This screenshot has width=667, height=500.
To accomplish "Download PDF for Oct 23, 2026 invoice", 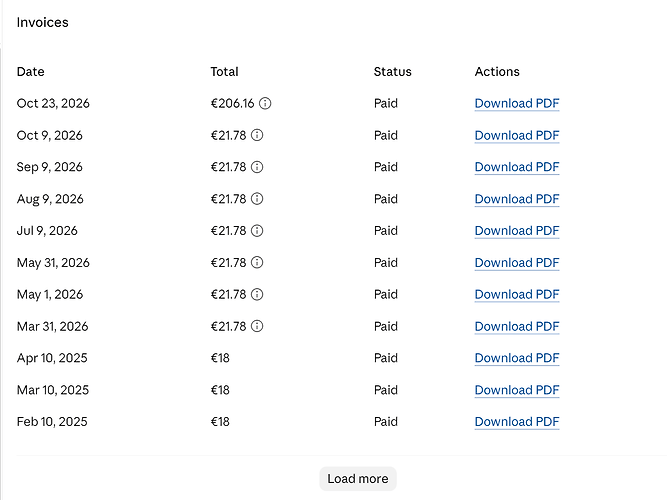I will pos(517,103).
